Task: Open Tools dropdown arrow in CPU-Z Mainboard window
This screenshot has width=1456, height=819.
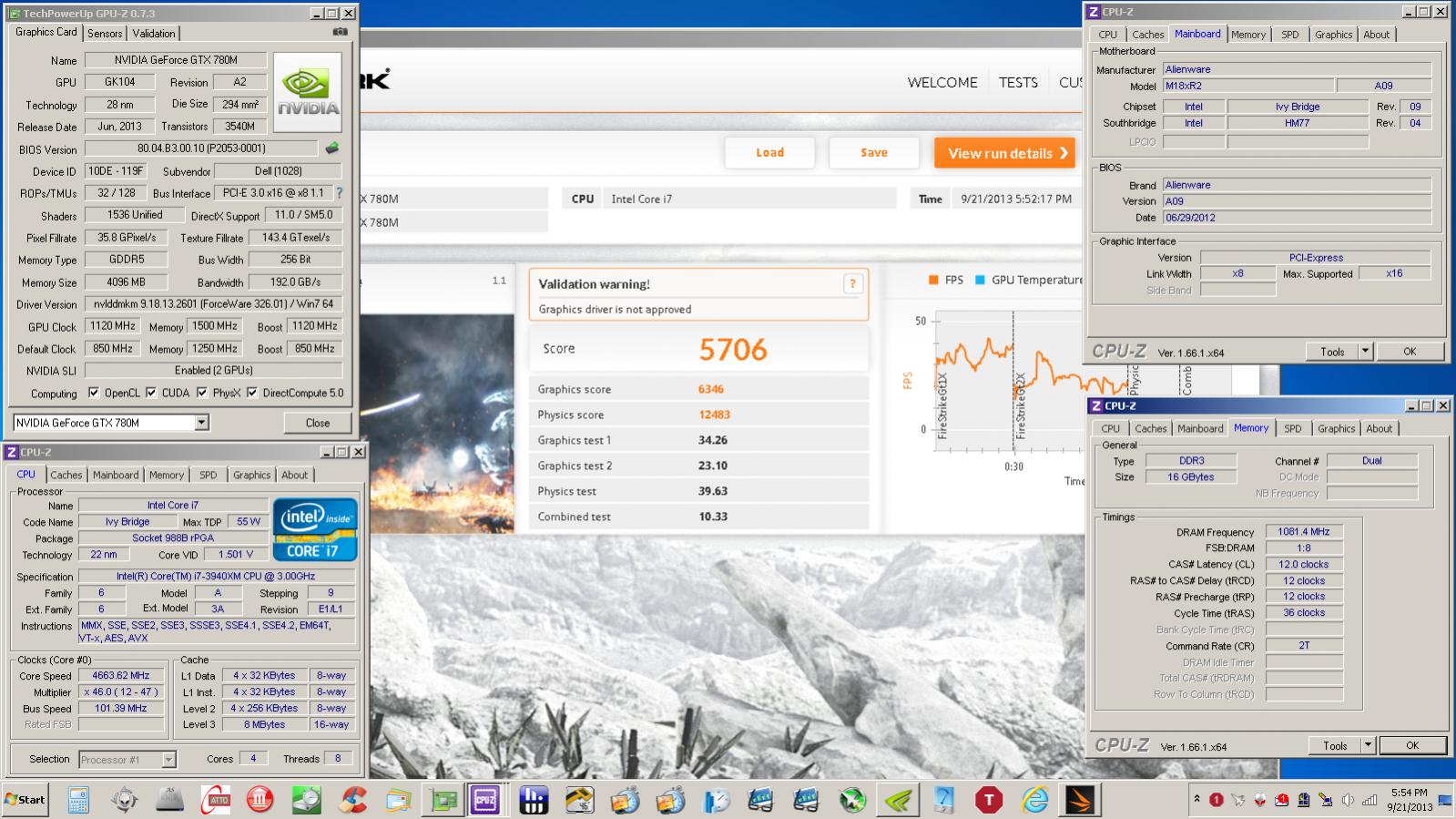Action: coord(1365,352)
